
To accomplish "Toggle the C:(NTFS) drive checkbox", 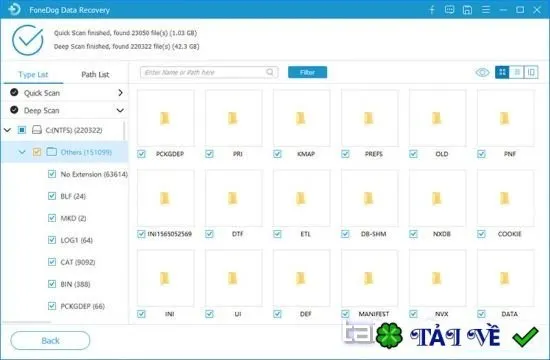I will pos(22,130).
